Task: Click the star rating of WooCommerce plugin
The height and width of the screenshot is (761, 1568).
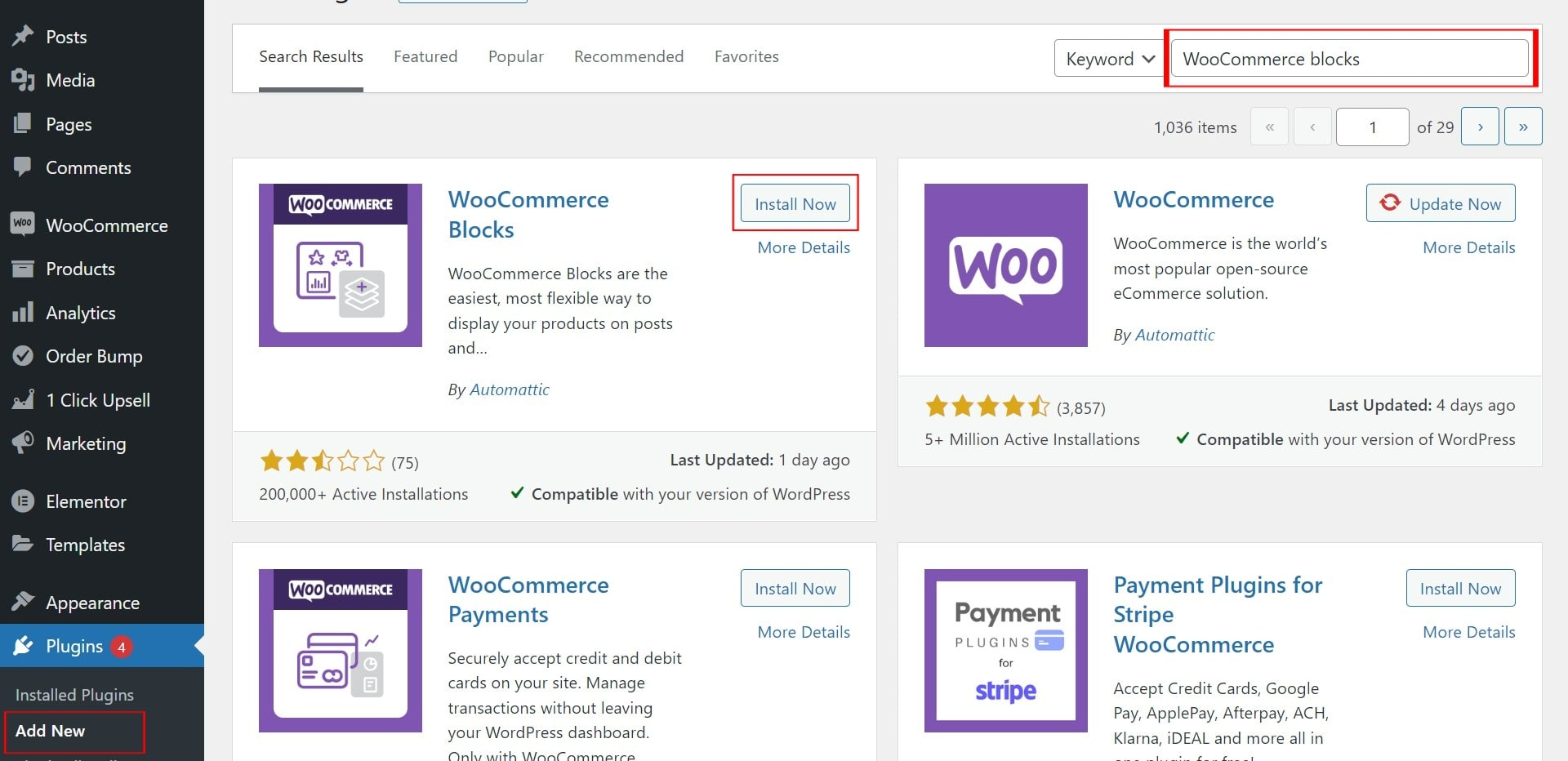Action: [x=988, y=406]
